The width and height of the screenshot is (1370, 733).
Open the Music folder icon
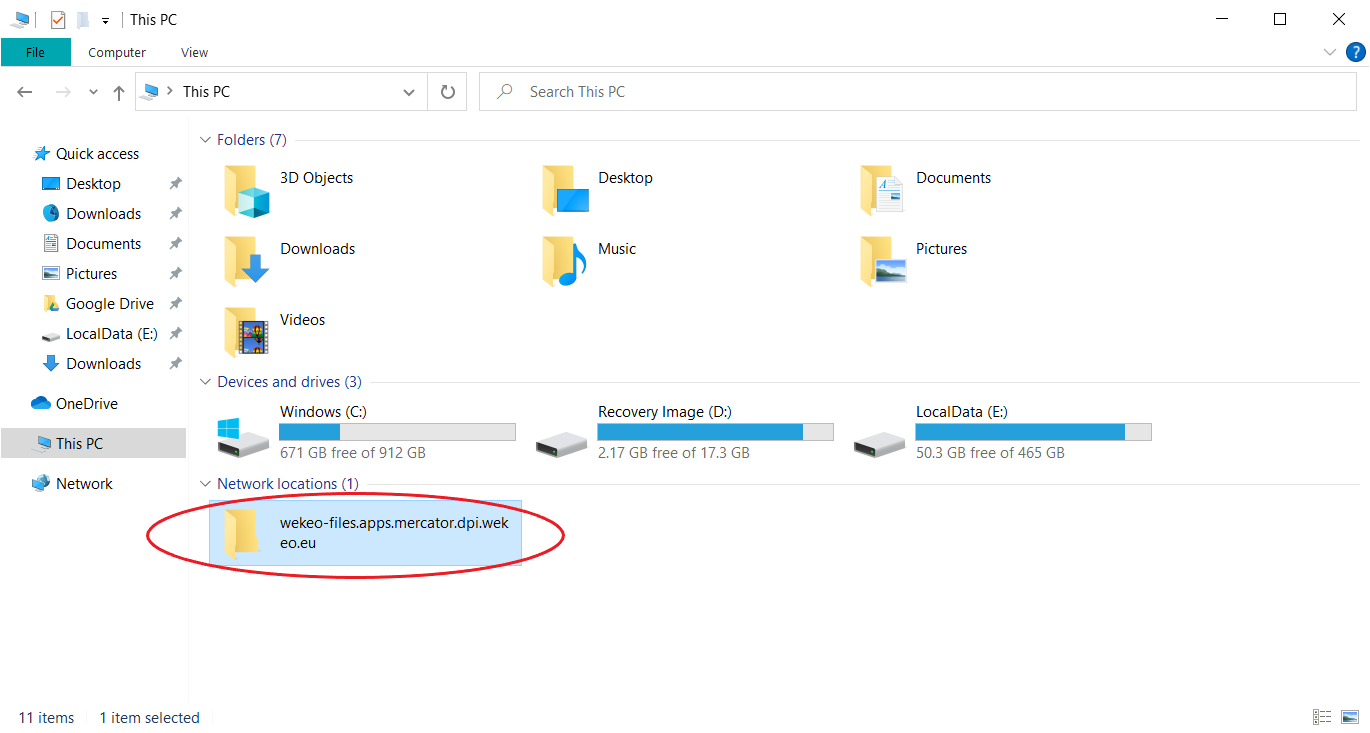click(565, 262)
